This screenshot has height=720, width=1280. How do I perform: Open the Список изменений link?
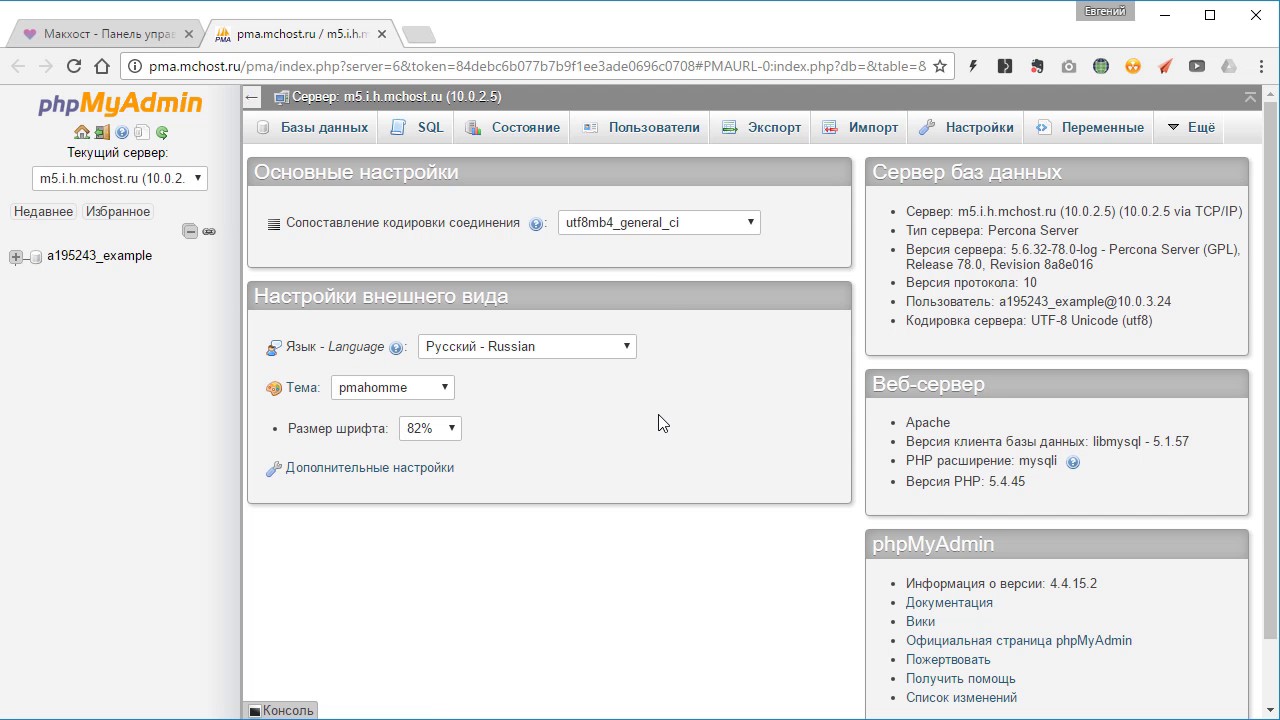click(x=961, y=697)
